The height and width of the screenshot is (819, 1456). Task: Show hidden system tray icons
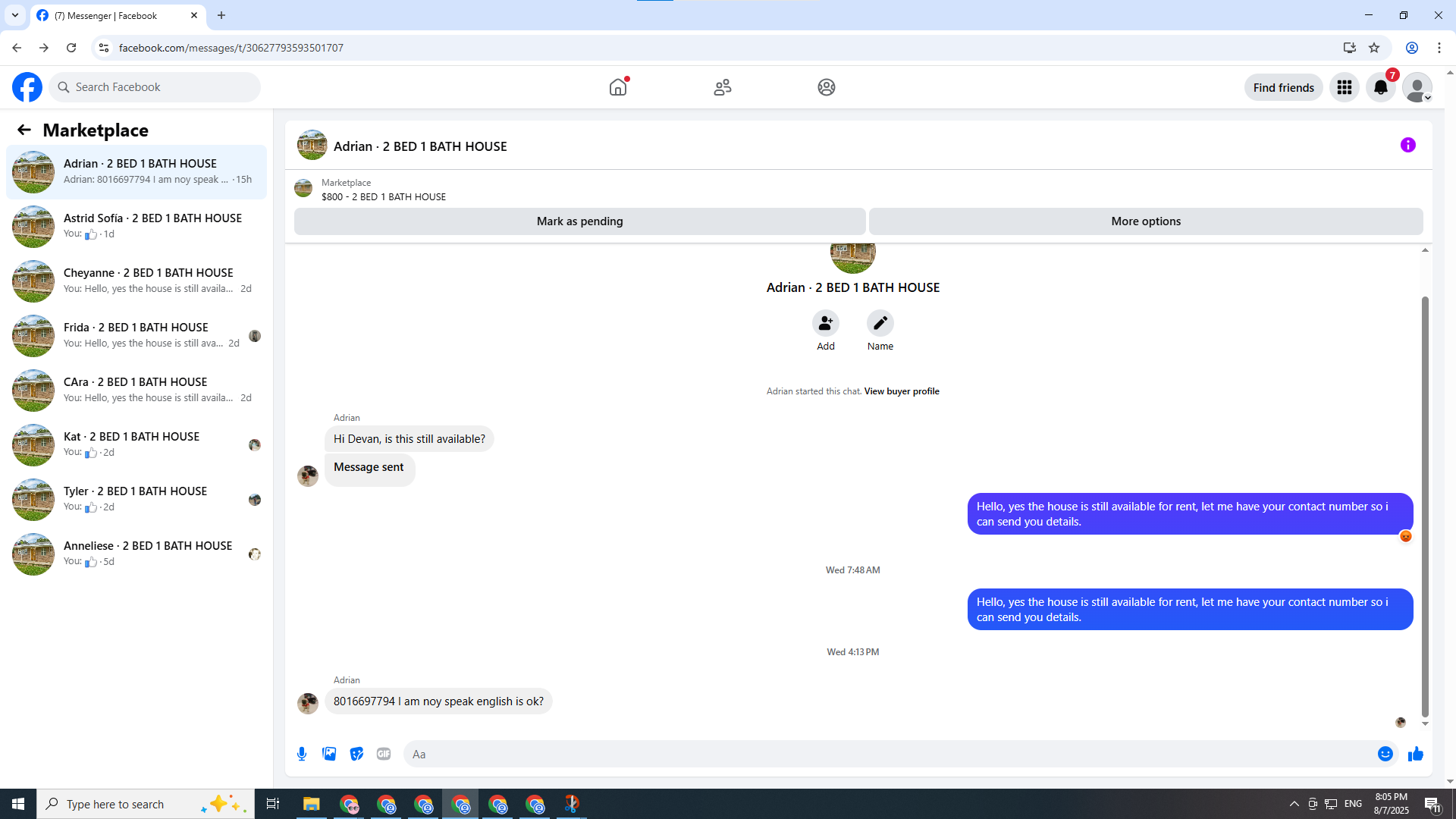click(1294, 804)
